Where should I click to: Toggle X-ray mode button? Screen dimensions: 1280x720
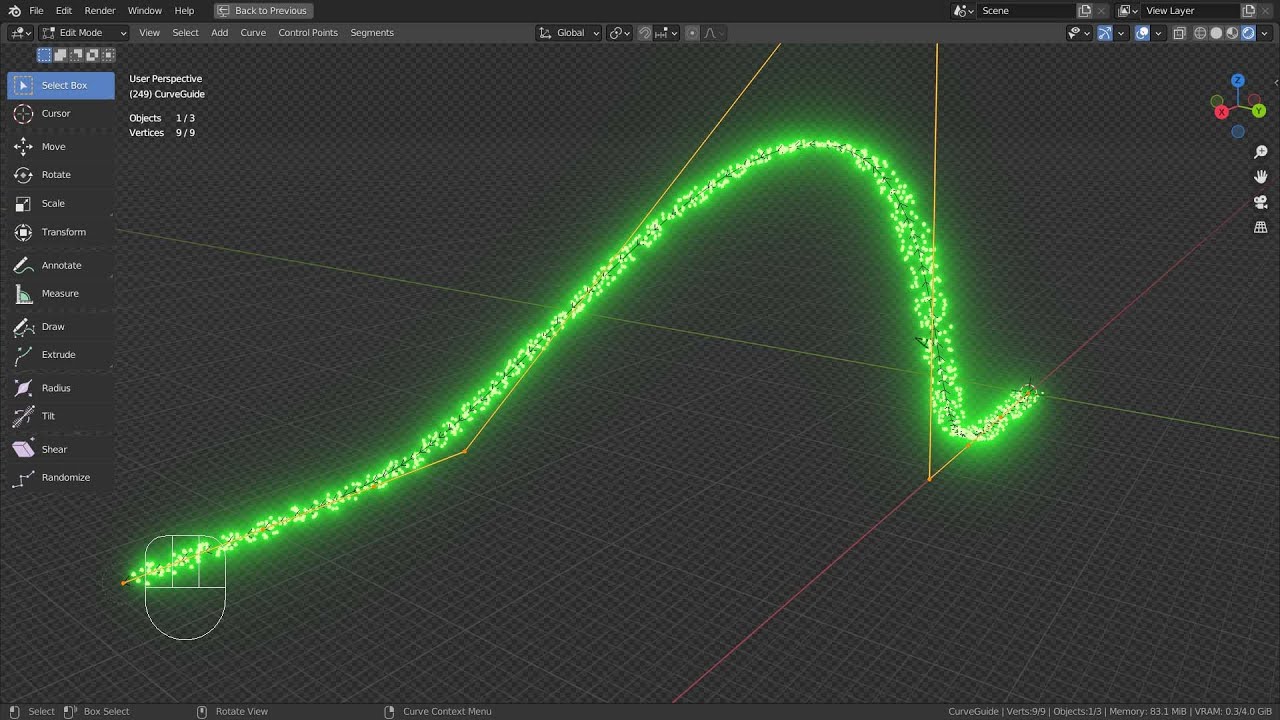pyautogui.click(x=1179, y=33)
